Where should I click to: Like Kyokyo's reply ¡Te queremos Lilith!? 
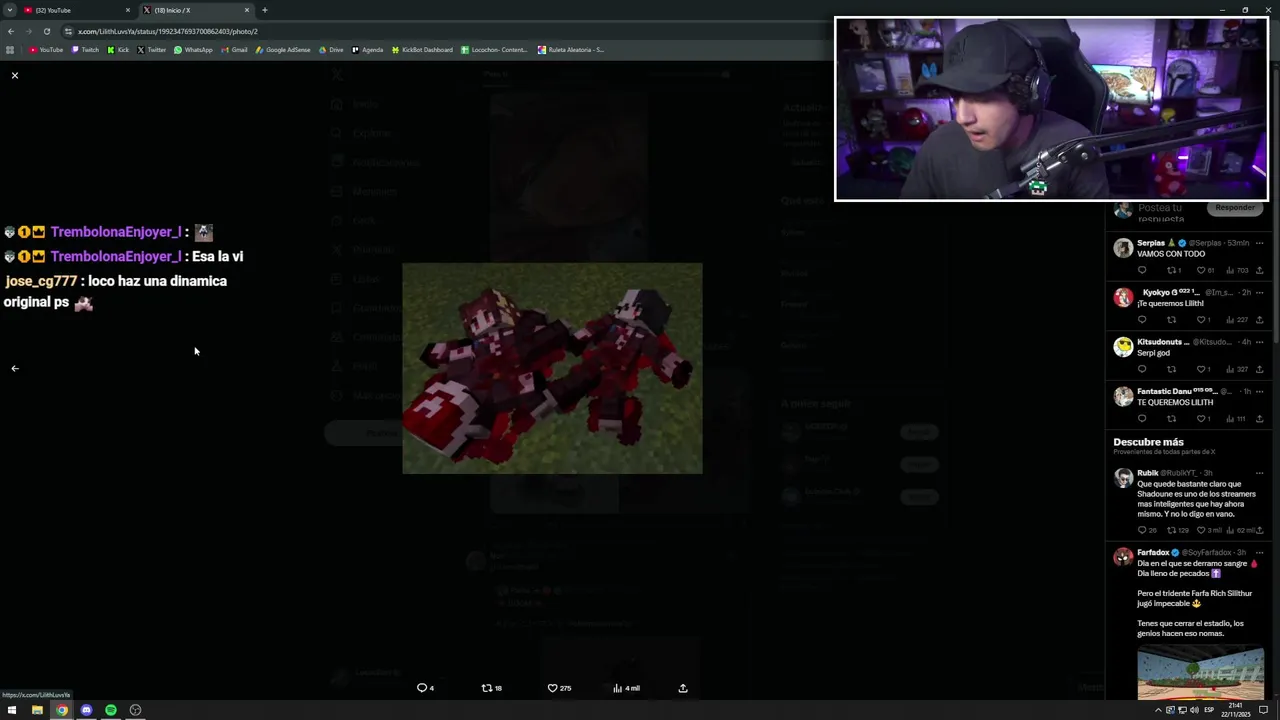(x=1205, y=320)
